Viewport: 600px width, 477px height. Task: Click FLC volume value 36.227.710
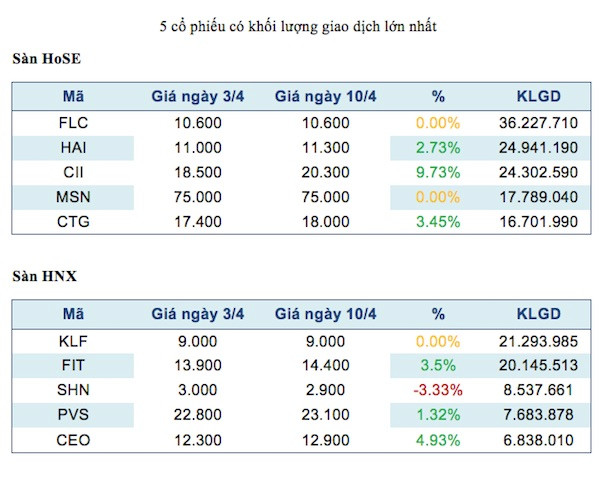click(x=537, y=124)
